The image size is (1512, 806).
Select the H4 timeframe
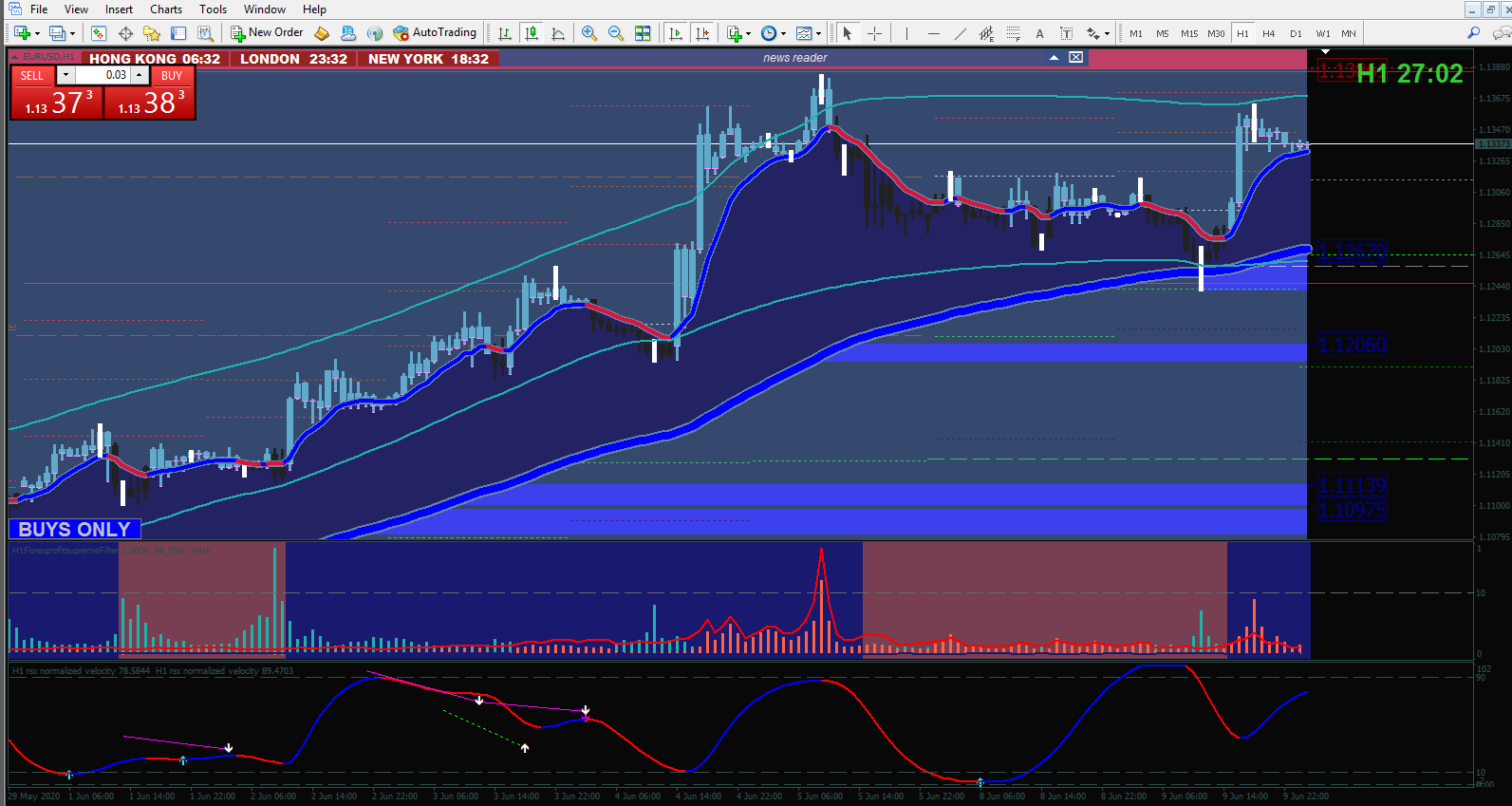click(x=1269, y=33)
